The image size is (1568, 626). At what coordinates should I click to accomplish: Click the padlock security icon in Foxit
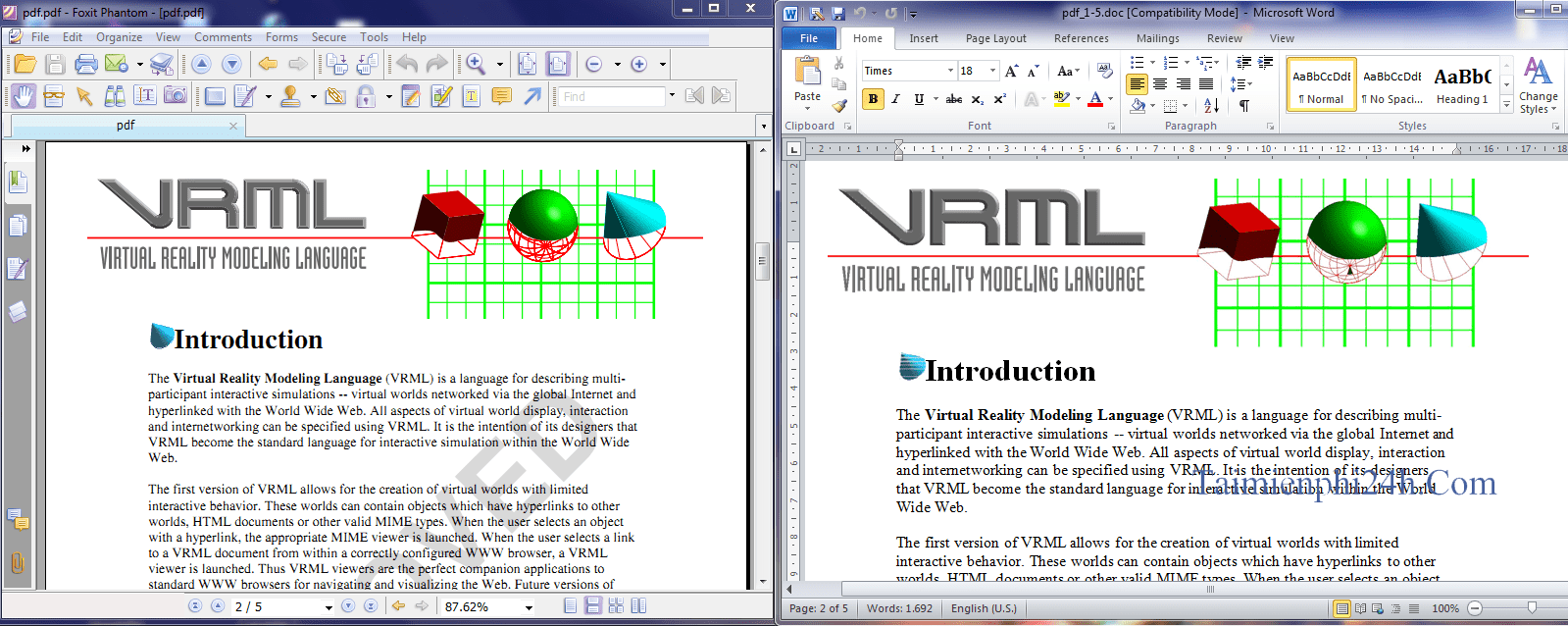point(366,96)
